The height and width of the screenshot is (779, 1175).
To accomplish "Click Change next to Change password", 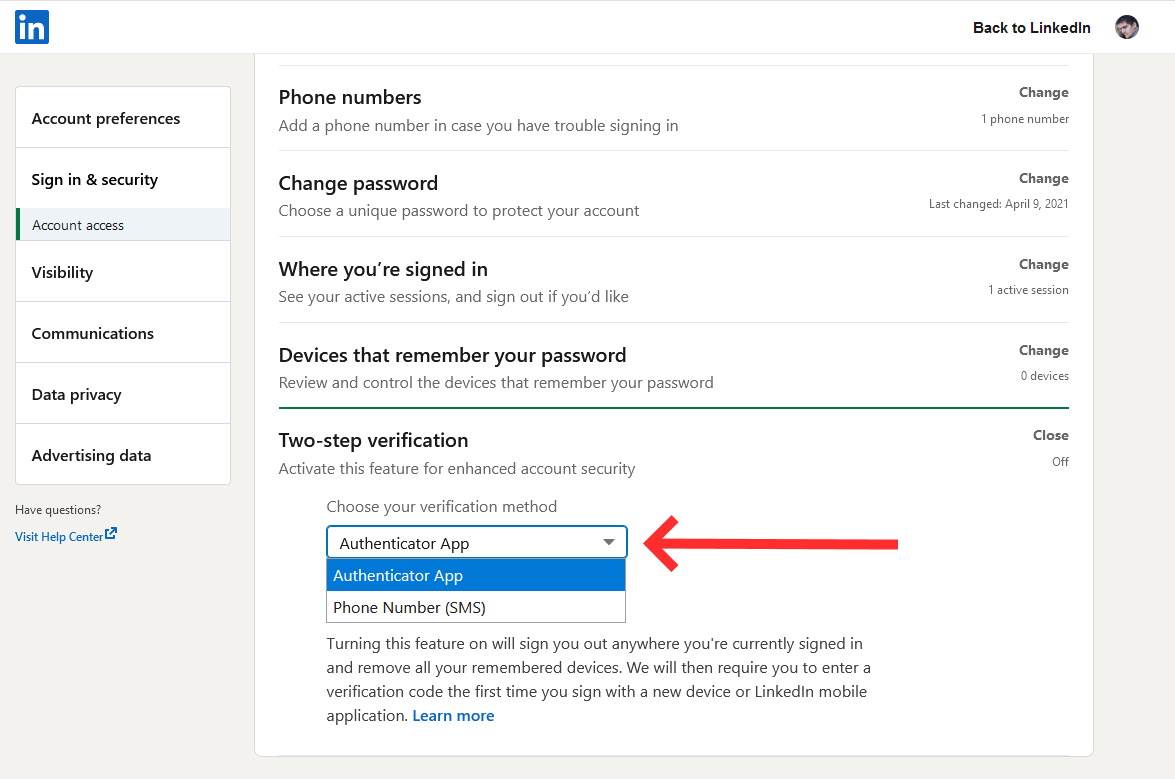I will click(1043, 178).
